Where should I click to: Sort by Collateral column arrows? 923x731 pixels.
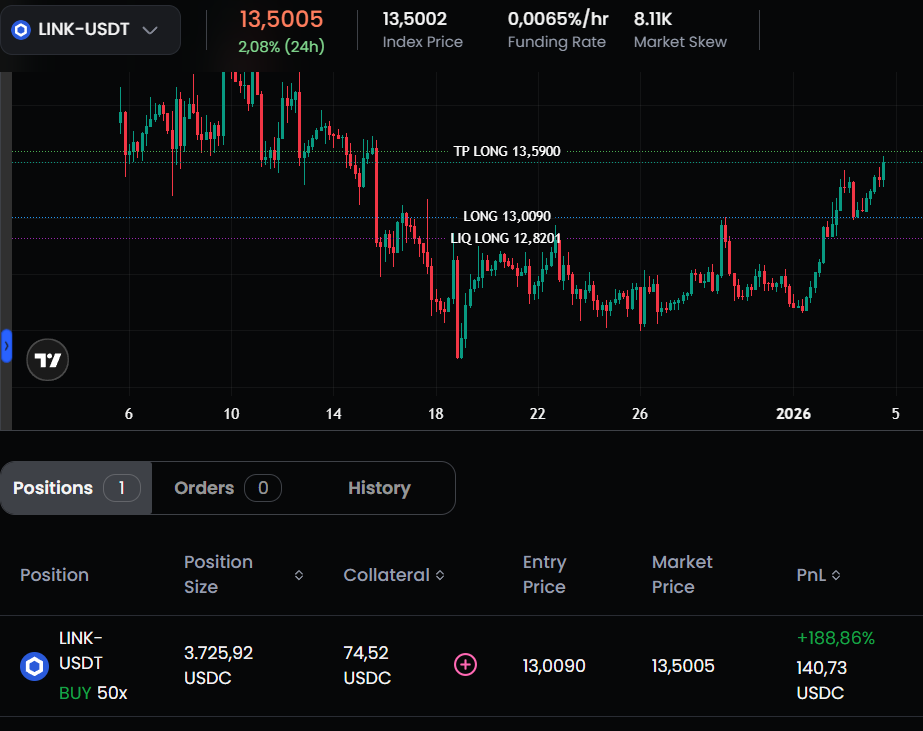pos(440,575)
